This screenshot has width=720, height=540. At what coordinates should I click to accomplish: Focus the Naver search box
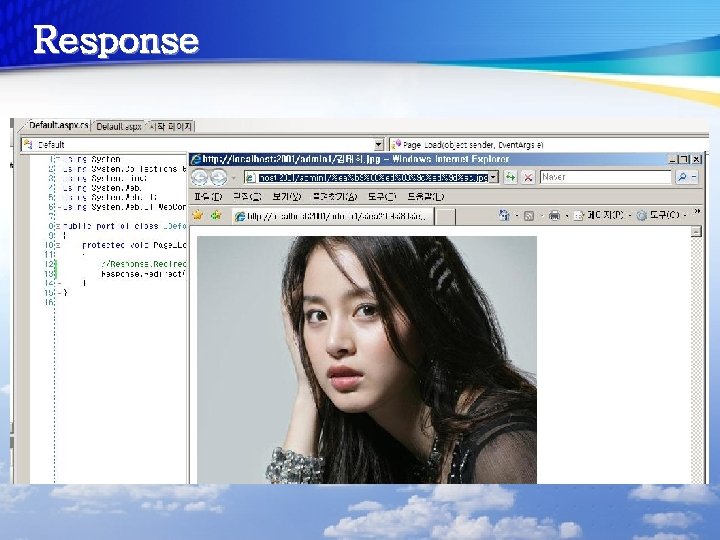coord(606,177)
